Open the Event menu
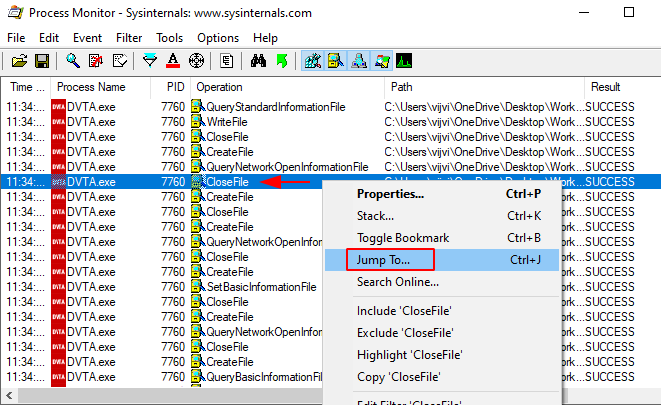 point(87,38)
